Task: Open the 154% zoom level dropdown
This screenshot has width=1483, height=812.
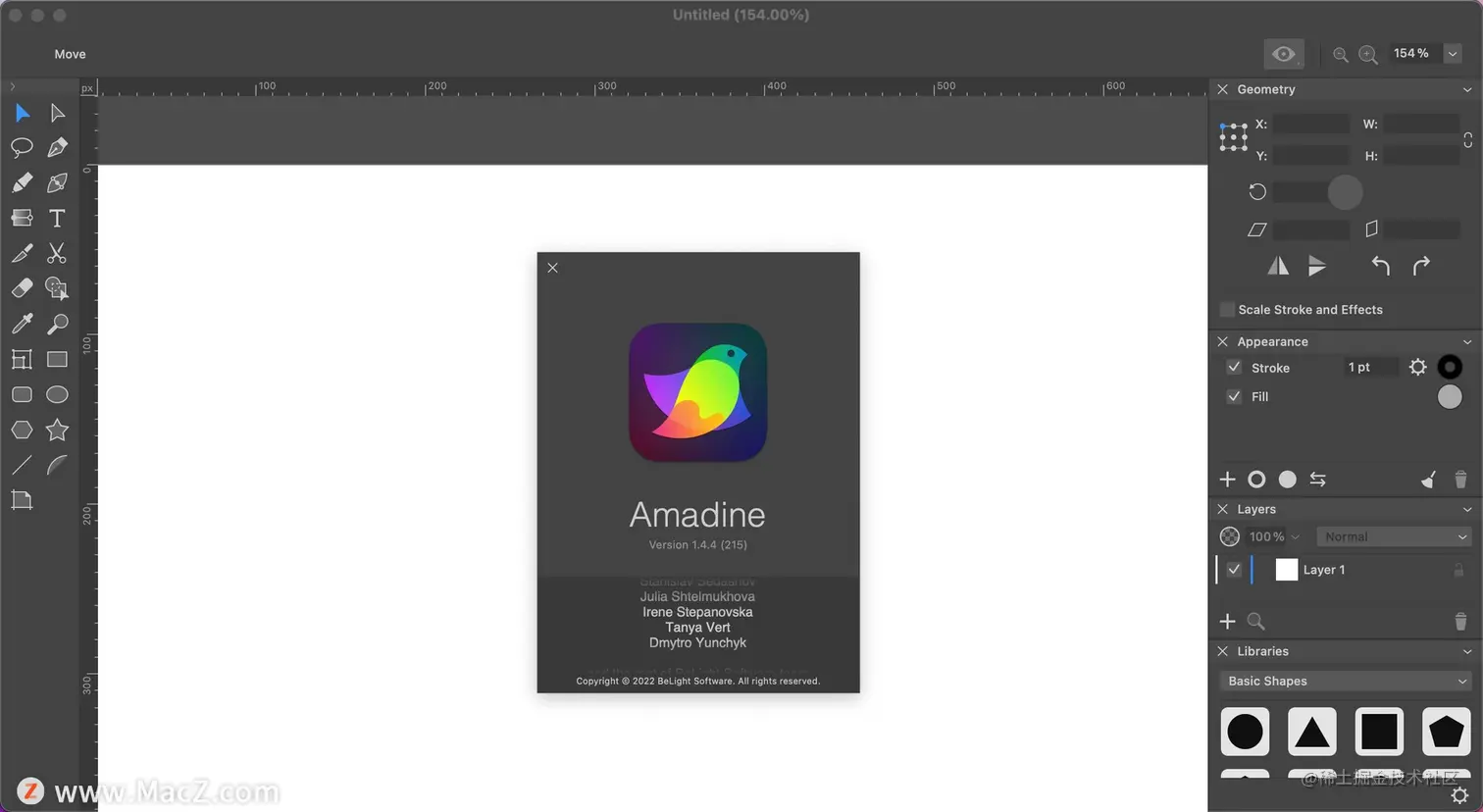Action: click(1453, 54)
